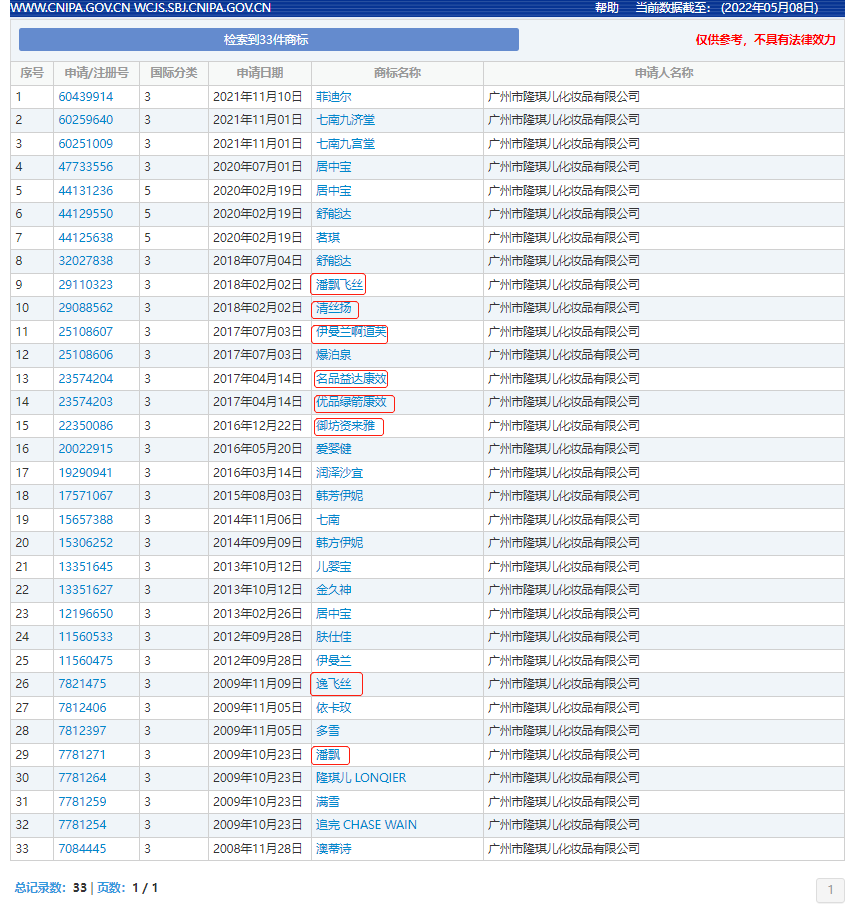Open registration number 13351627
The height and width of the screenshot is (913, 858).
pyautogui.click(x=86, y=590)
